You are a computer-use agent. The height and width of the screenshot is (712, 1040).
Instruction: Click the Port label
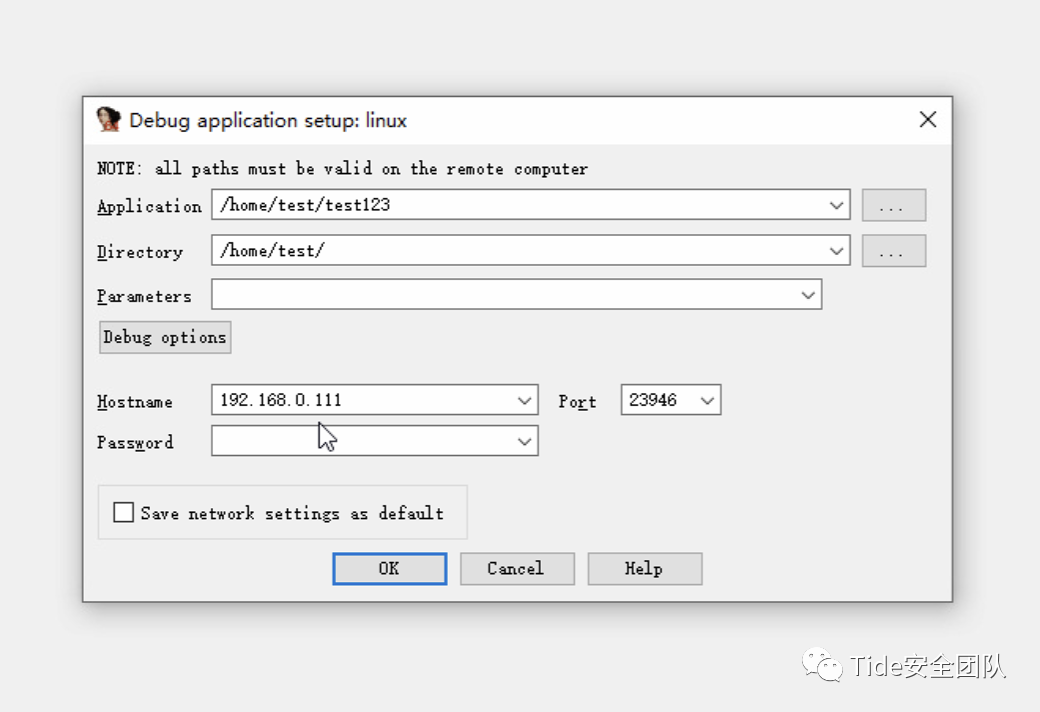pos(577,401)
